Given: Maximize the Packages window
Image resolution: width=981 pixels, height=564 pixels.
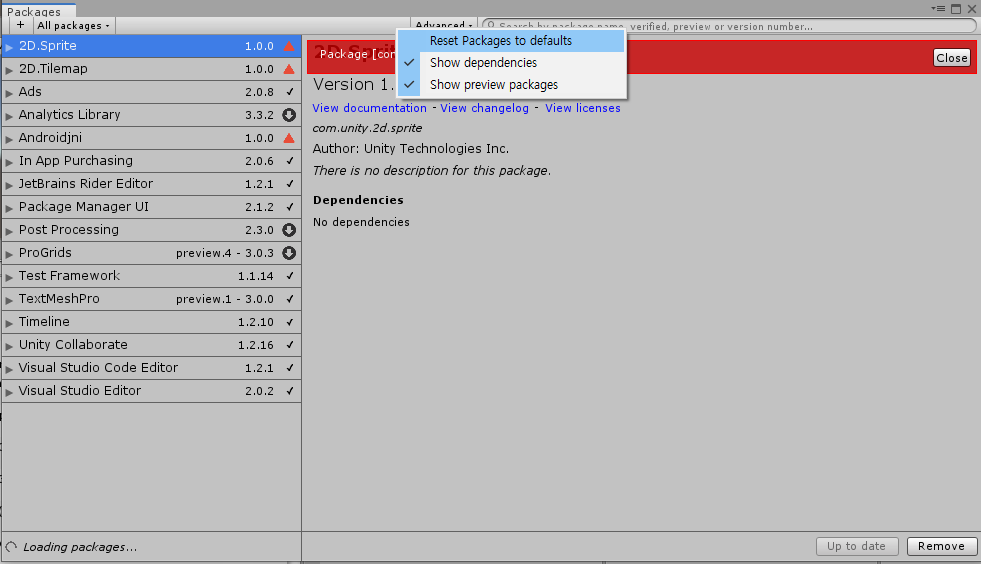Looking at the screenshot, I should 956,9.
